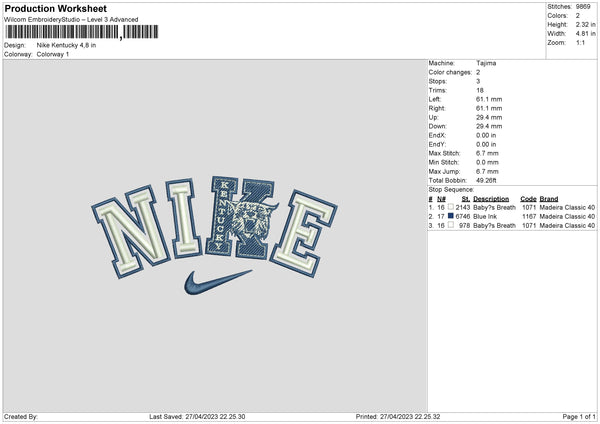Click the Production Worksheet title

(x=56, y=8)
